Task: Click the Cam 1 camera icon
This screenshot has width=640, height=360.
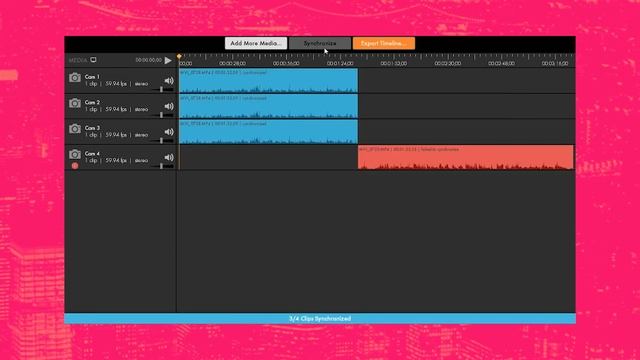Action: point(75,78)
